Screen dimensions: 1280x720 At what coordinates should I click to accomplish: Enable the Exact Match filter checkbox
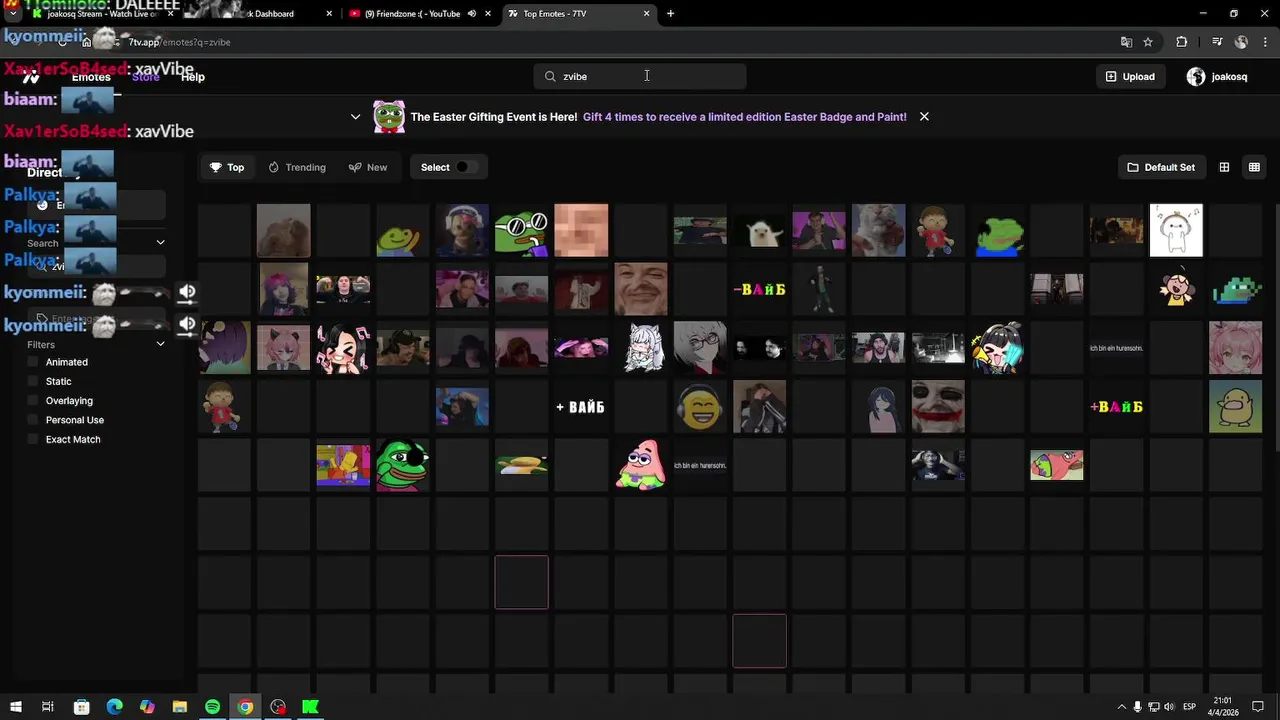click(x=33, y=439)
